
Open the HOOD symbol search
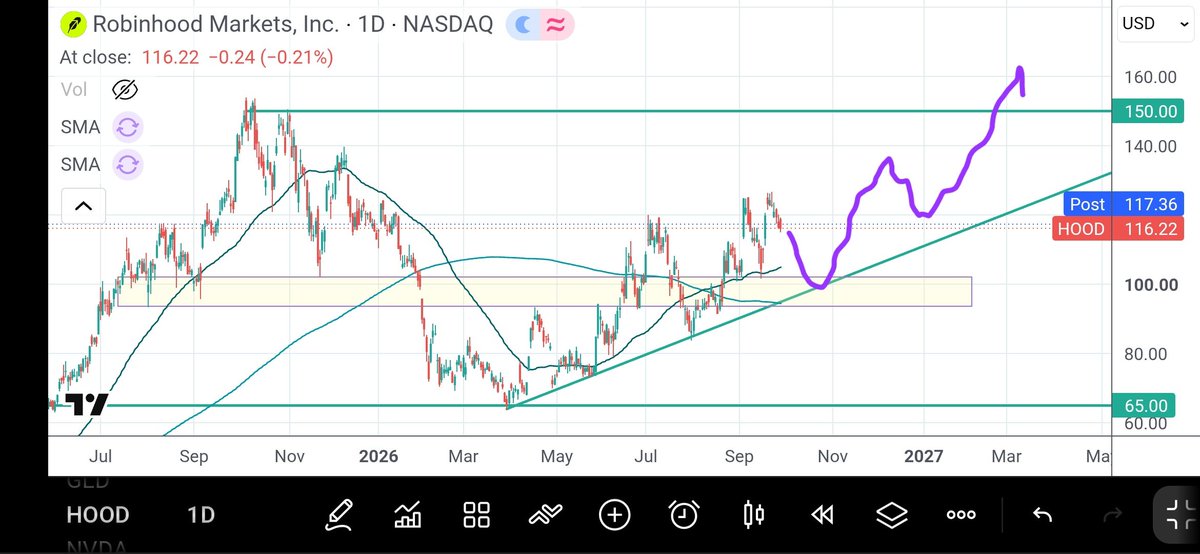[x=98, y=515]
